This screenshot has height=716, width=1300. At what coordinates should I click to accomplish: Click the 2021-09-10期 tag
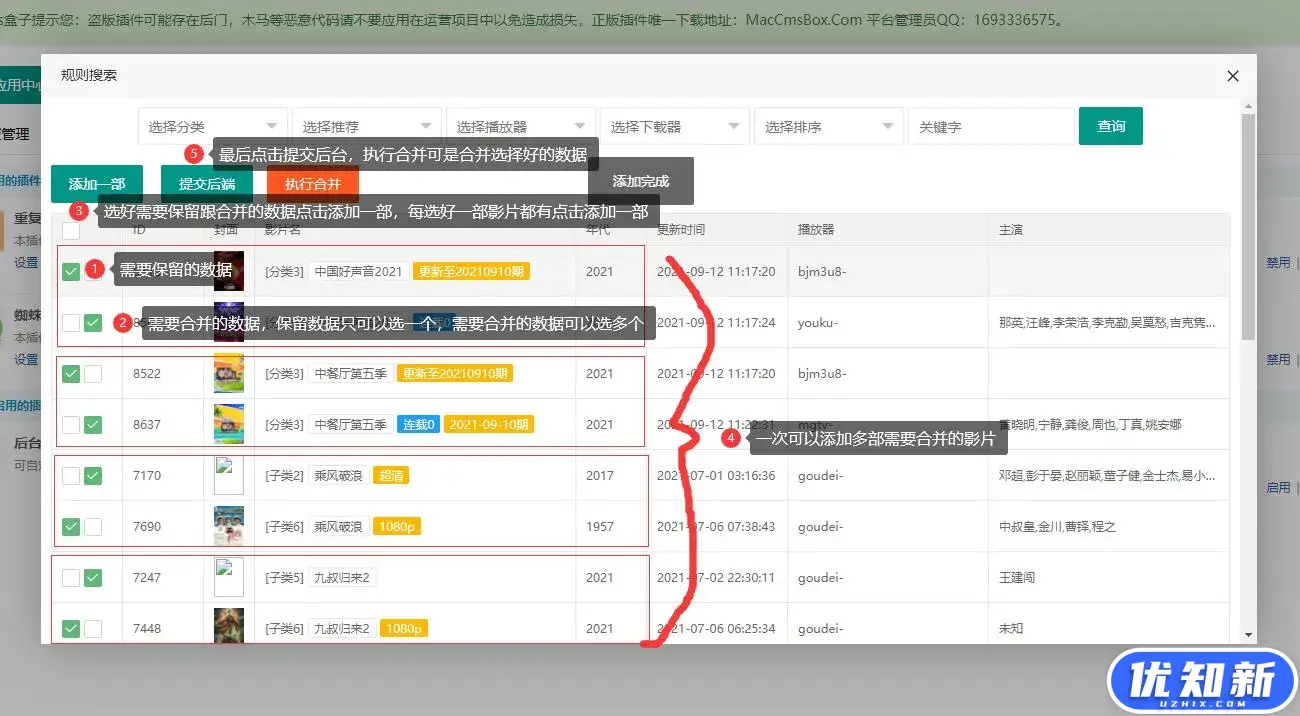point(488,425)
